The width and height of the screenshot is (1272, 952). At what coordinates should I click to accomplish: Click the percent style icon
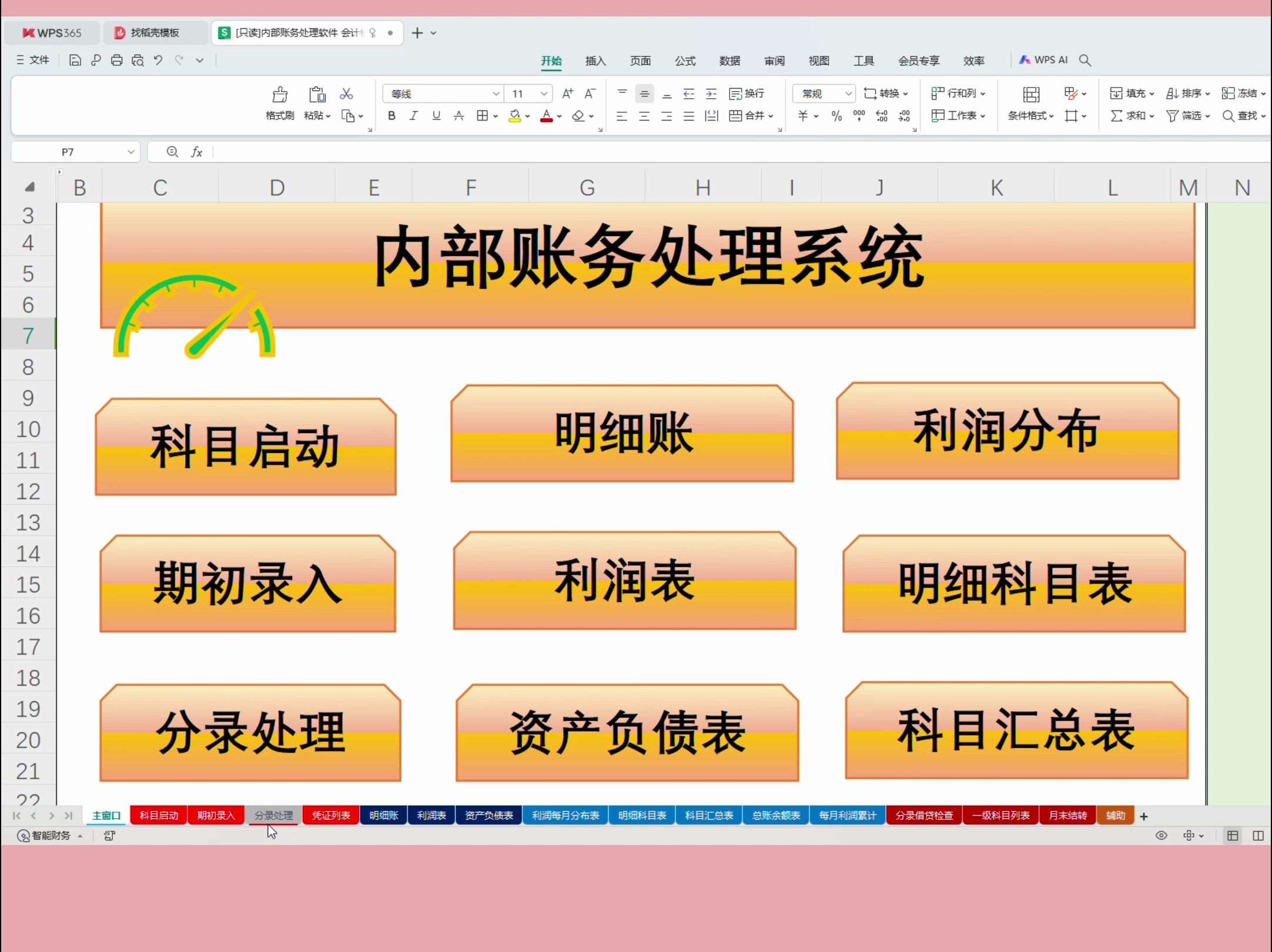[836, 116]
